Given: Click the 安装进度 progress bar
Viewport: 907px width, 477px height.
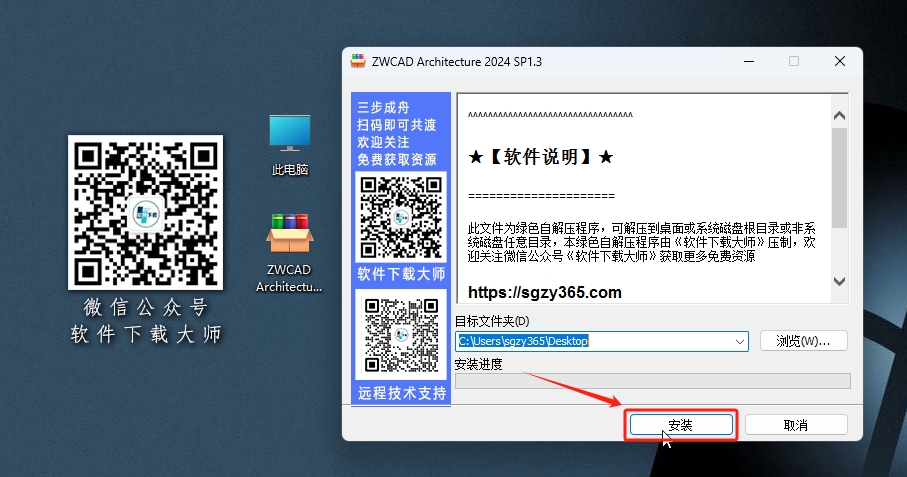Looking at the screenshot, I should pyautogui.click(x=652, y=380).
